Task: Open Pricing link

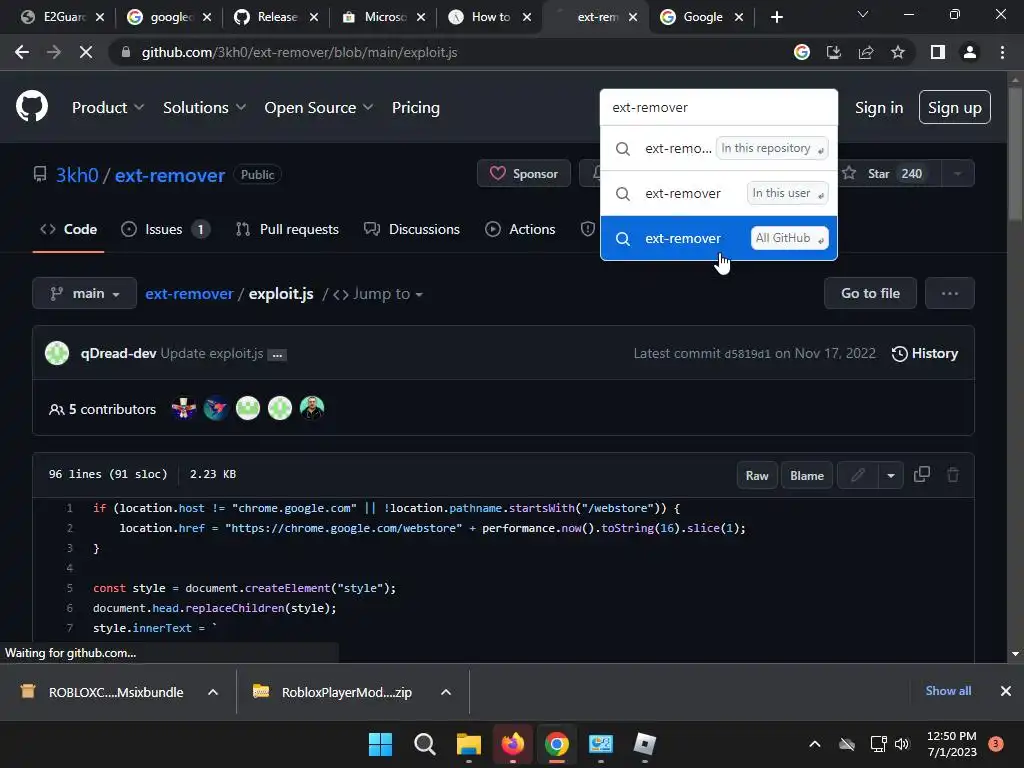Action: 415,107
